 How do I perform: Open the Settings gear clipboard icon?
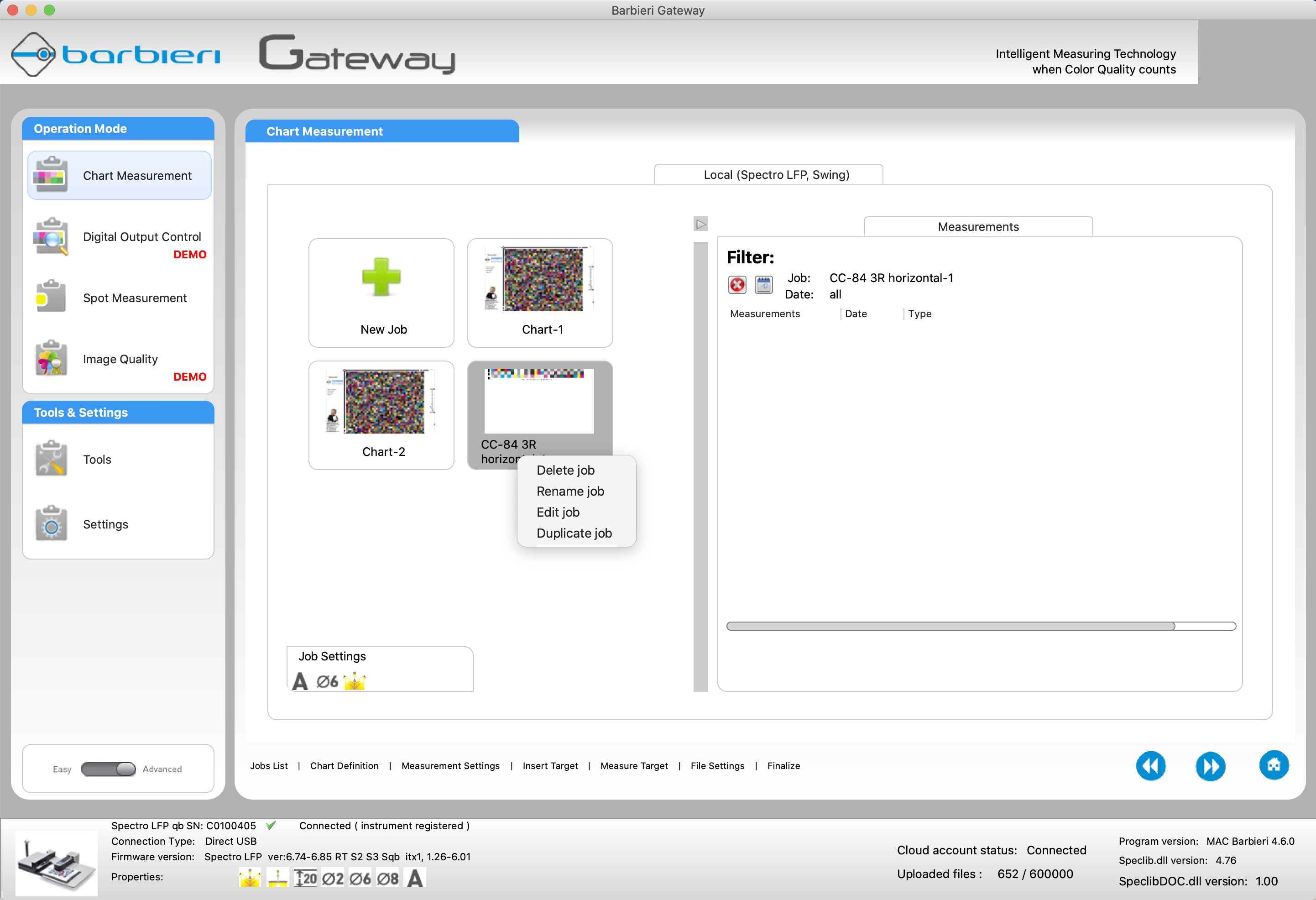click(x=50, y=523)
